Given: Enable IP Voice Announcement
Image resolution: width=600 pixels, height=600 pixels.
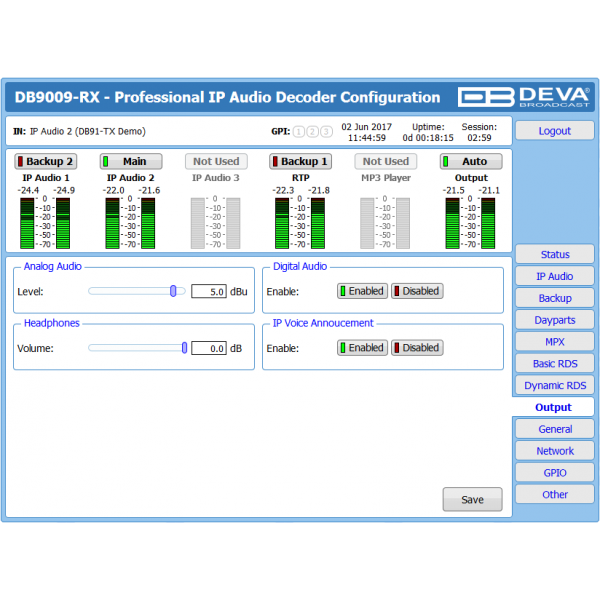Looking at the screenshot, I should tap(362, 348).
